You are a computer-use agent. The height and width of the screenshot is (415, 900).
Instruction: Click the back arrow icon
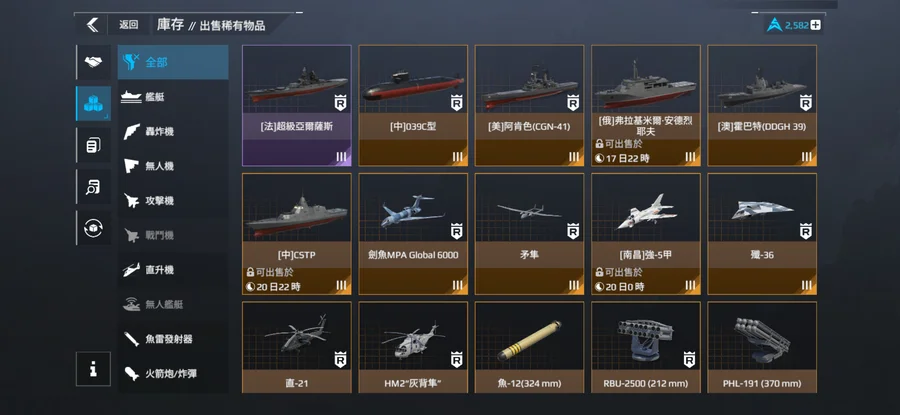coord(92,25)
